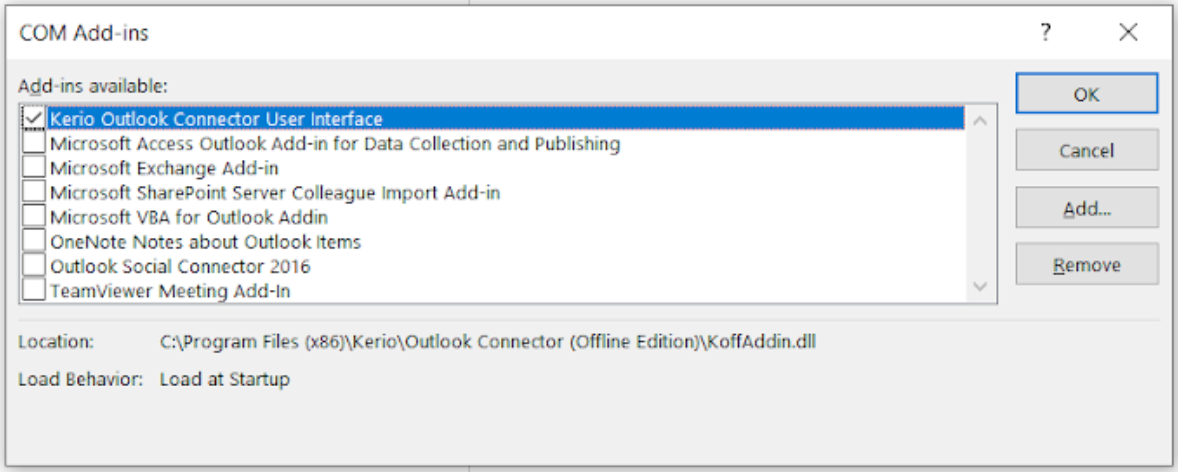
Task: Toggle OneNote Notes about Outlook Items checkbox
Action: pyautogui.click(x=34, y=242)
